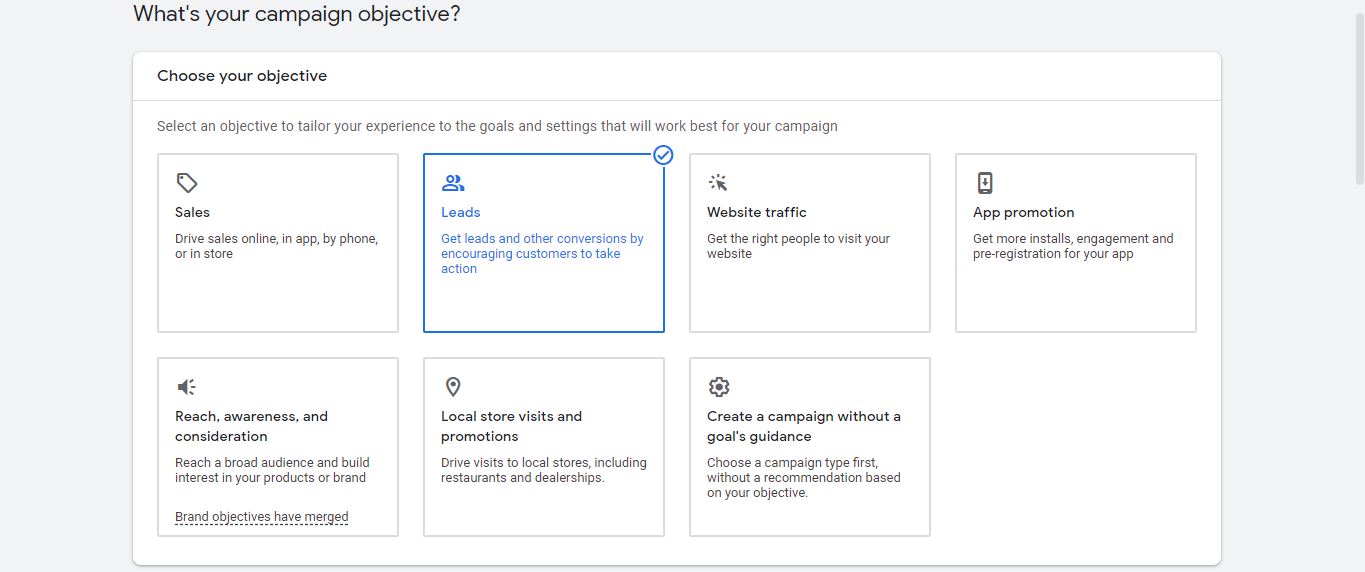This screenshot has width=1365, height=572.
Task: Click the gear icon for no-goal campaign
Action: [x=719, y=387]
